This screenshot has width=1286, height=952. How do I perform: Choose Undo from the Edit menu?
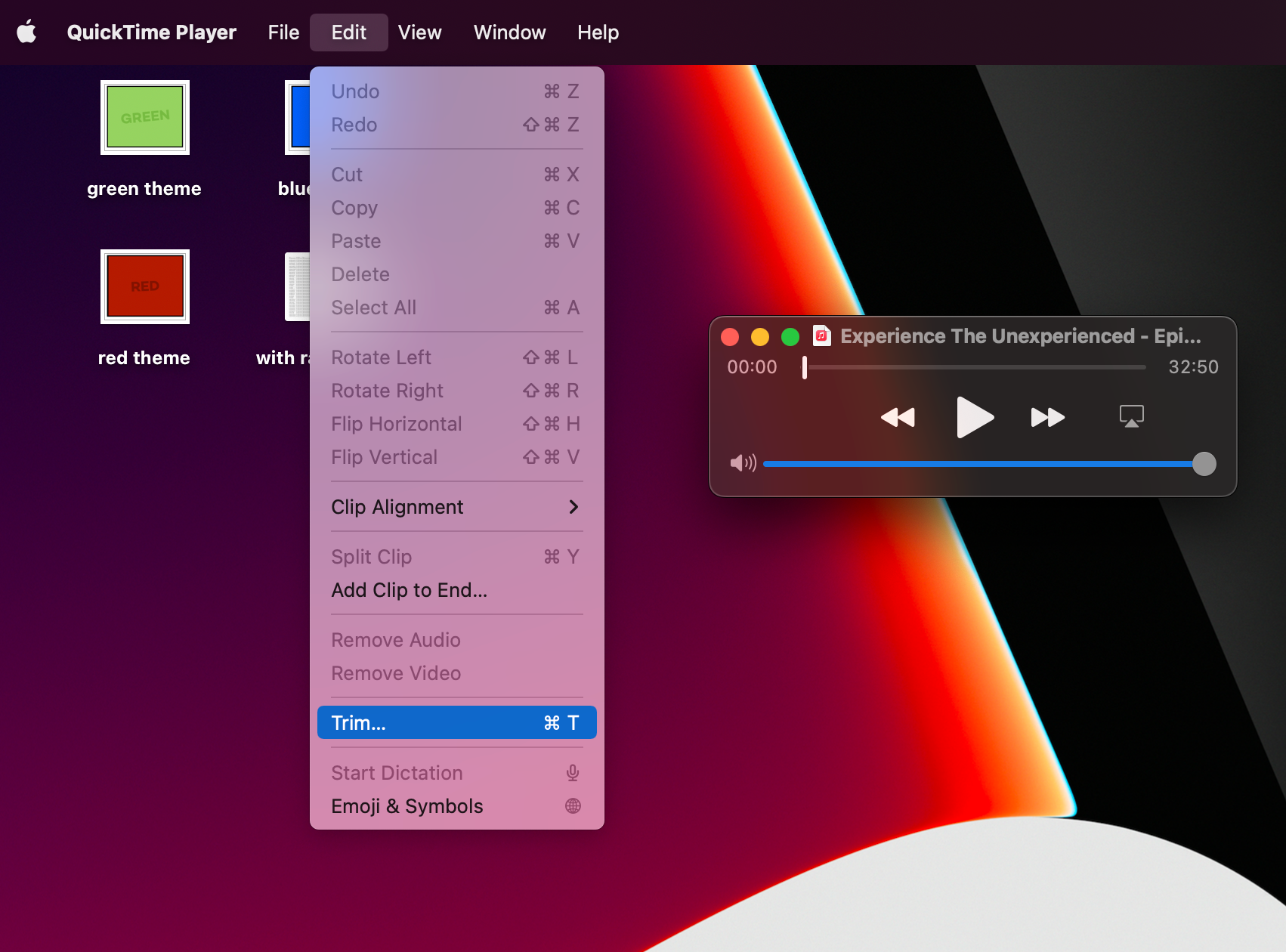pos(456,91)
